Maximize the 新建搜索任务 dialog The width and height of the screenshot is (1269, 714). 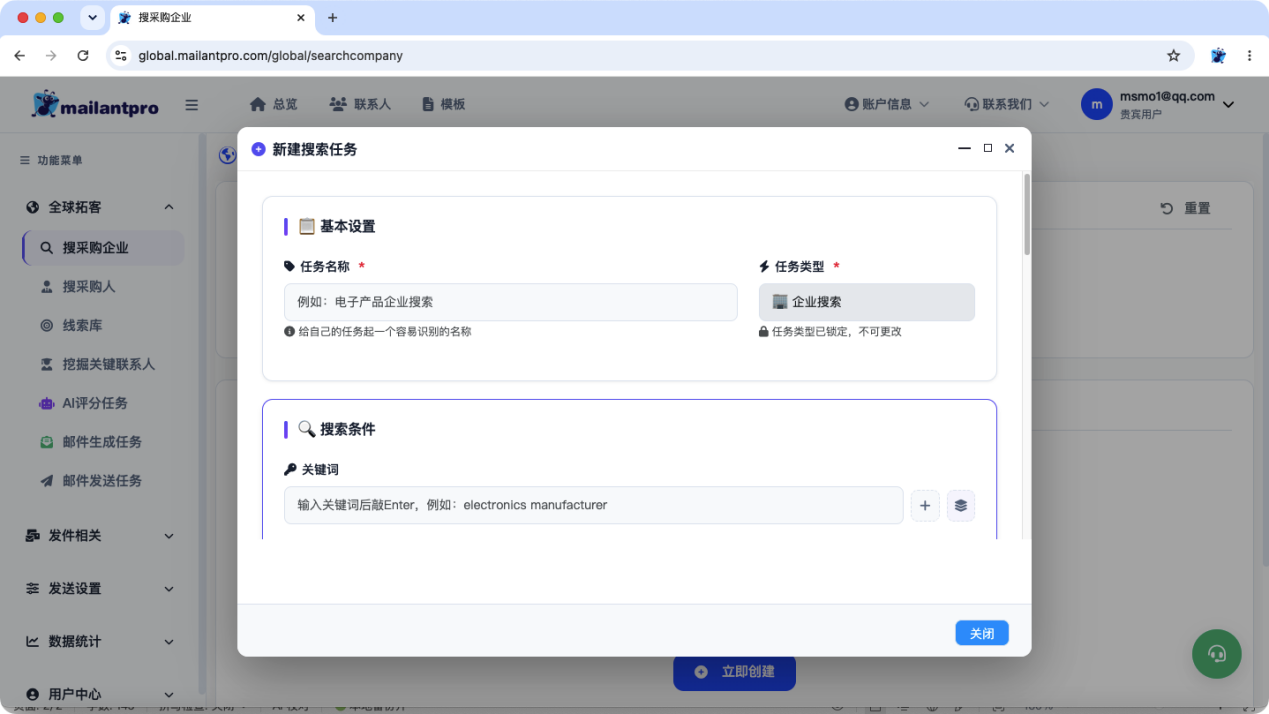pyautogui.click(x=988, y=148)
